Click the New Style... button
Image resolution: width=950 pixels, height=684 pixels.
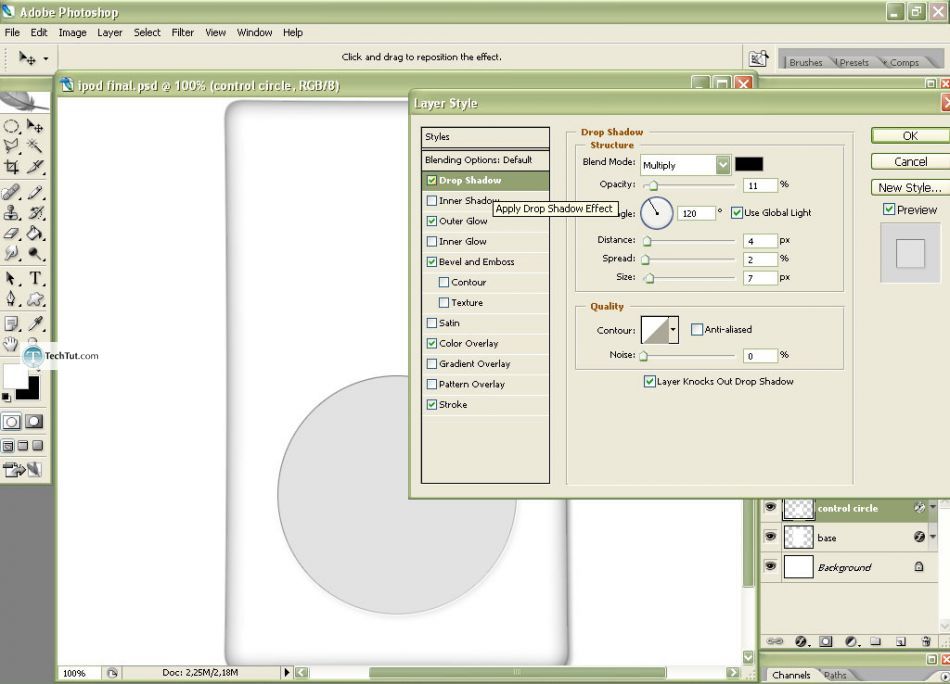pyautogui.click(x=910, y=188)
